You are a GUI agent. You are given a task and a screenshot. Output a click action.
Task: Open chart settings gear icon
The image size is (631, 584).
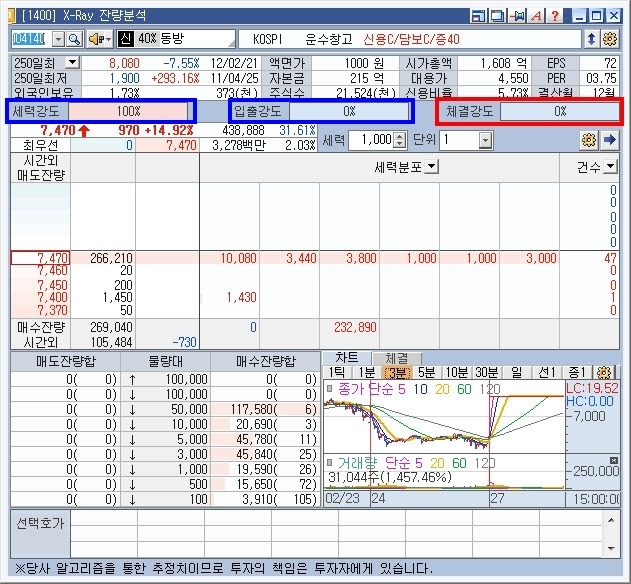pyautogui.click(x=604, y=372)
